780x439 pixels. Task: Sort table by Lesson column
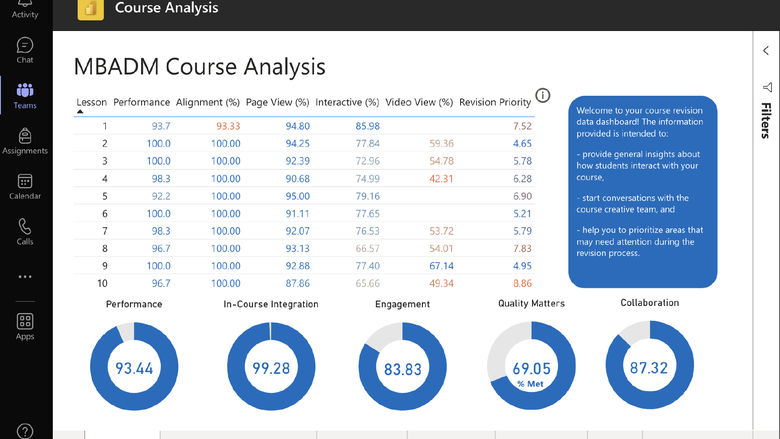(x=92, y=102)
